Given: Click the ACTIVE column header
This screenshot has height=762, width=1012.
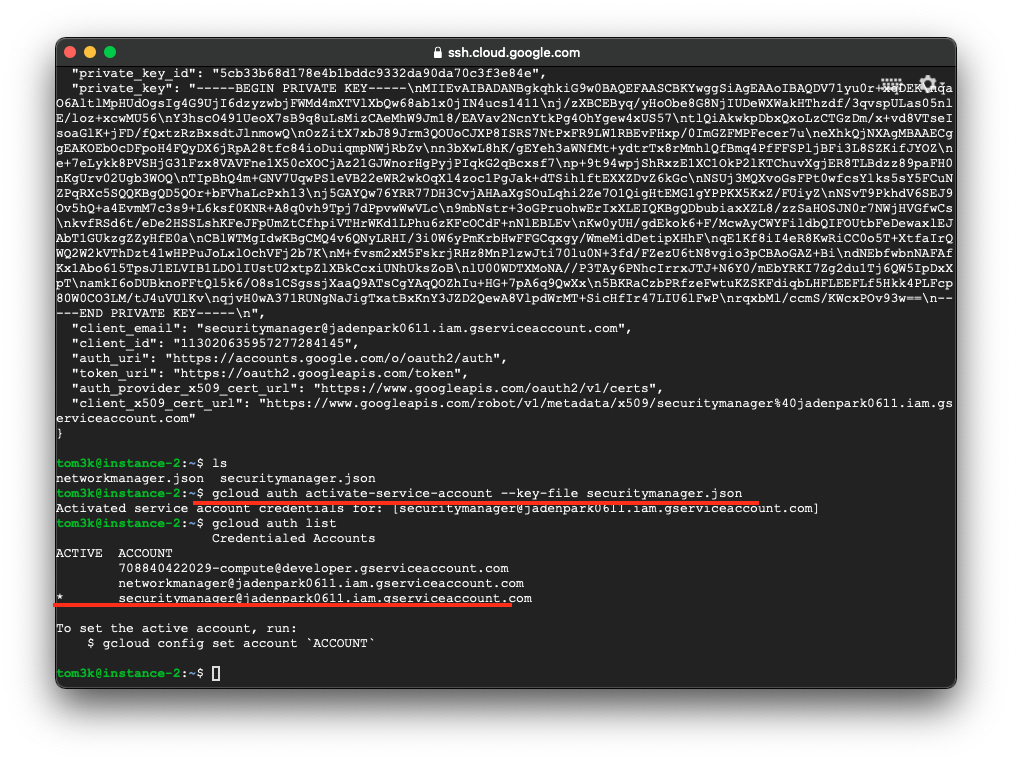Looking at the screenshot, I should pos(79,554).
